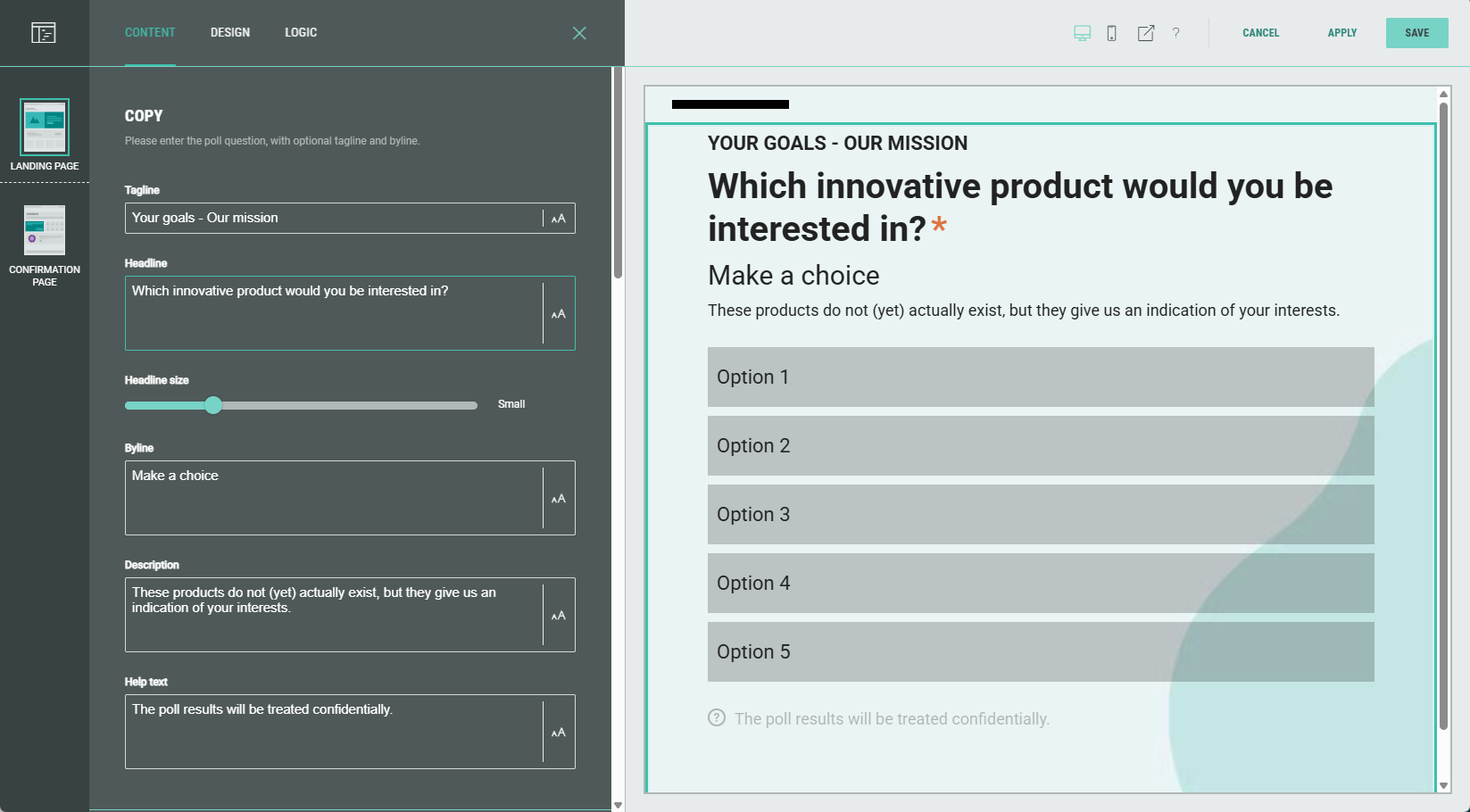Click the question mark help icon

tap(1175, 33)
